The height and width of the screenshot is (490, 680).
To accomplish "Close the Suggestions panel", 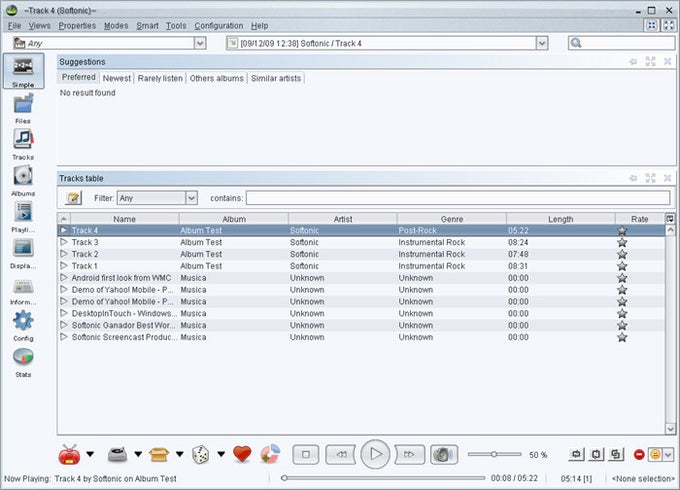I will coord(667,62).
